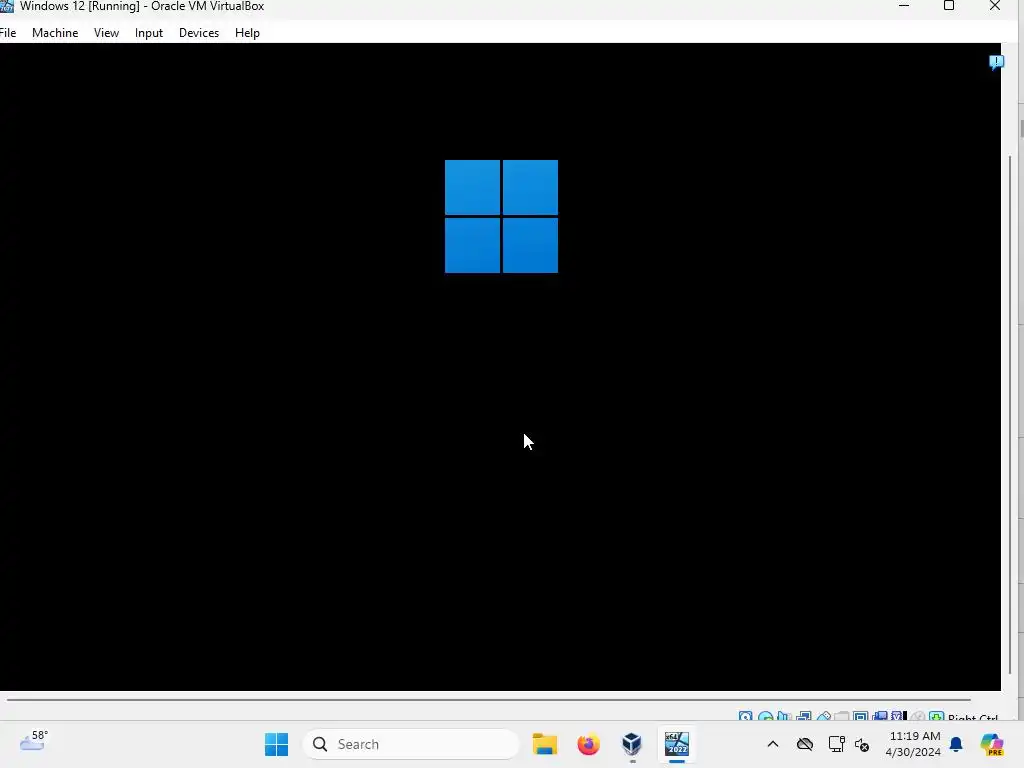Viewport: 1024px width, 768px height.
Task: Click the hard disk activity indicator
Action: (x=745, y=716)
